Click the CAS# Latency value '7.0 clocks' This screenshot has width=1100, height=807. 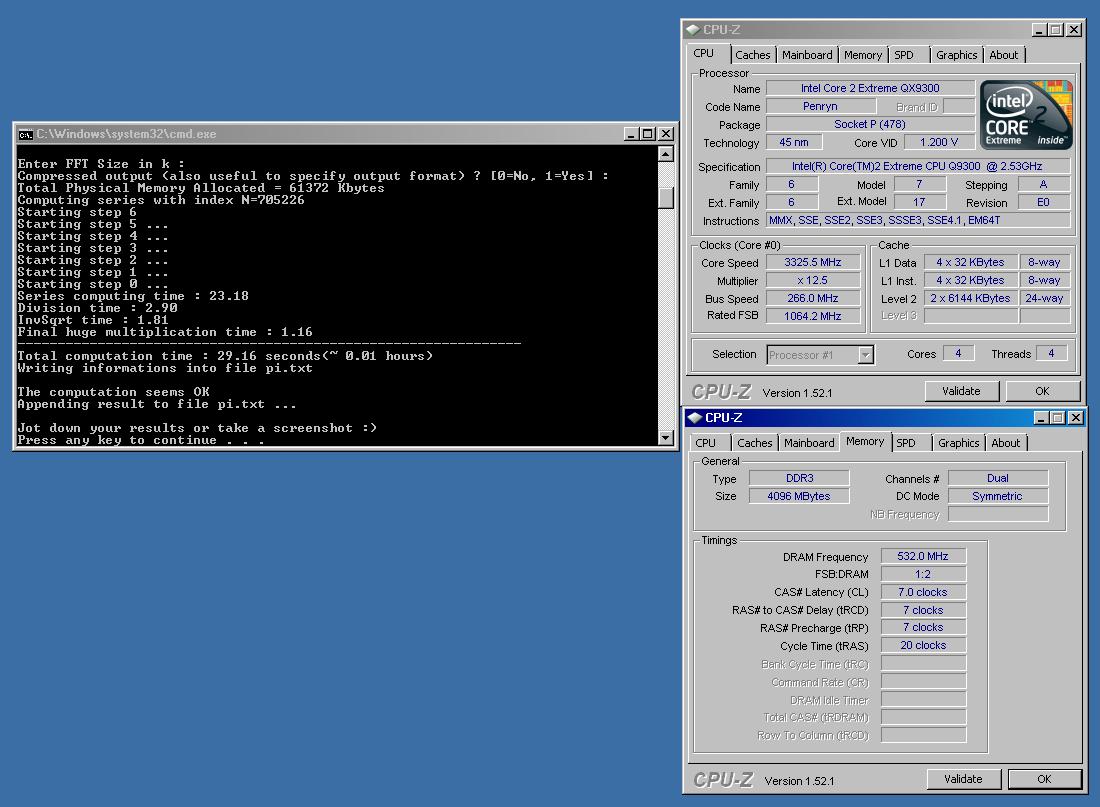click(923, 592)
